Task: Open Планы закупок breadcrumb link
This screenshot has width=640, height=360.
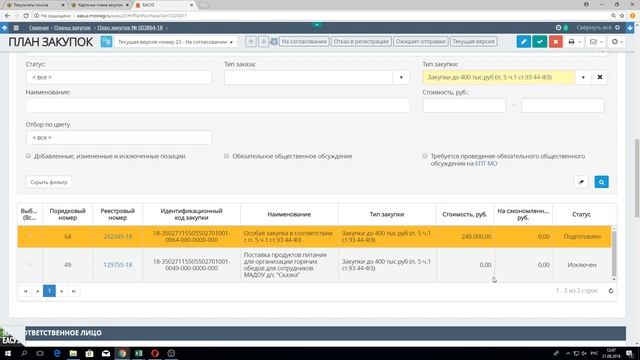Action: [72, 28]
